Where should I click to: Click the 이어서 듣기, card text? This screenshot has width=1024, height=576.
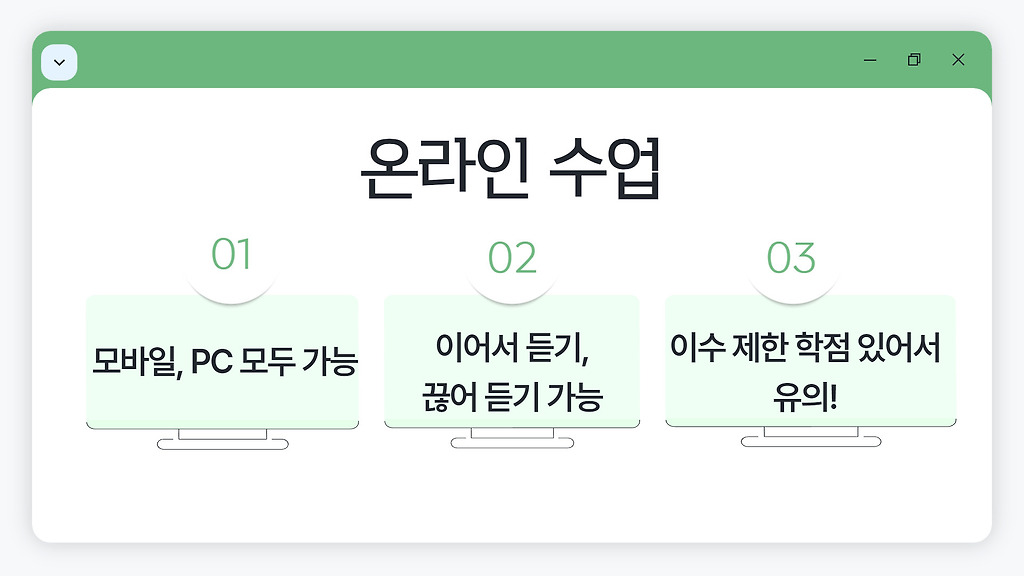pos(512,347)
